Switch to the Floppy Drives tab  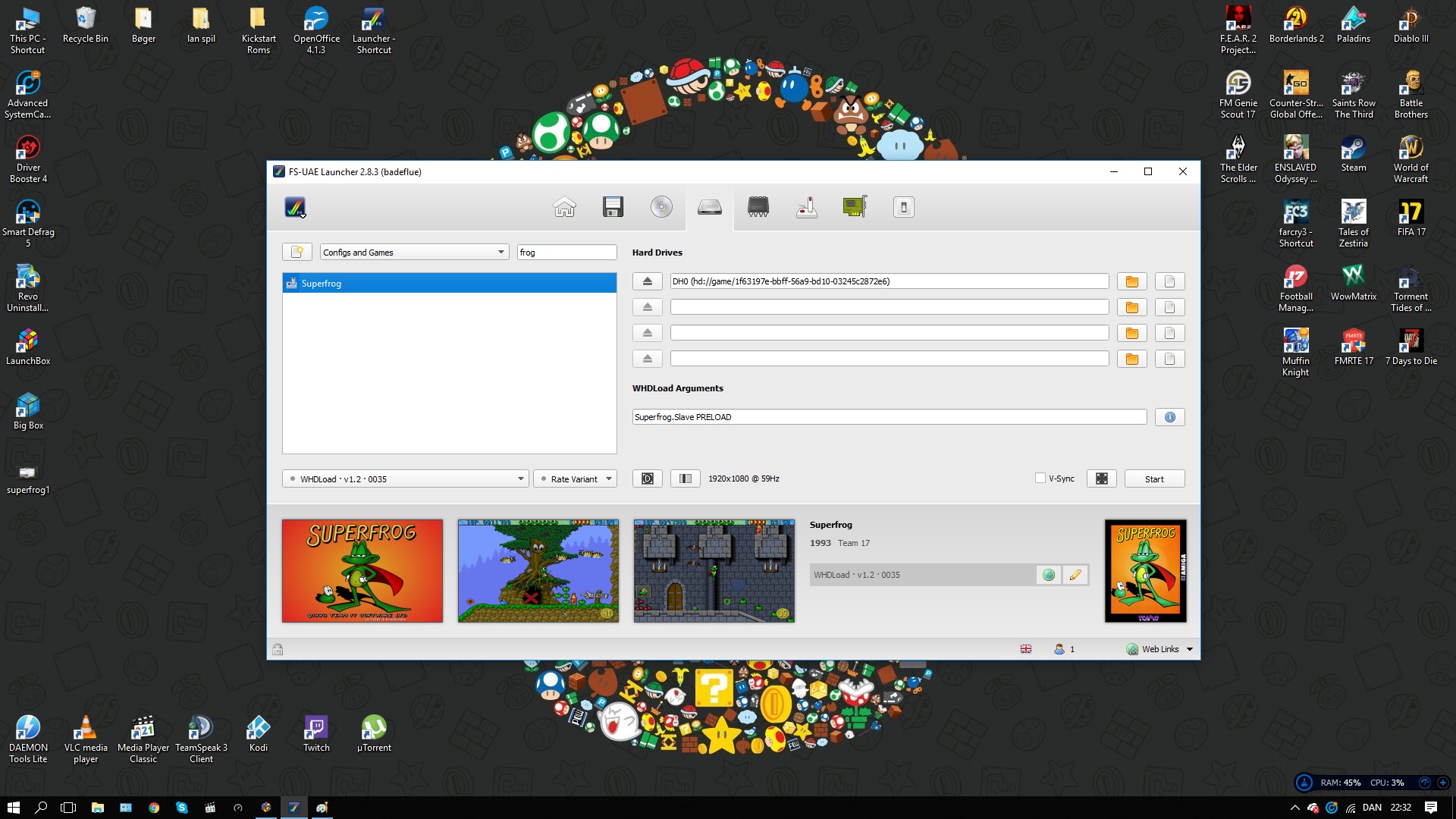[x=613, y=207]
